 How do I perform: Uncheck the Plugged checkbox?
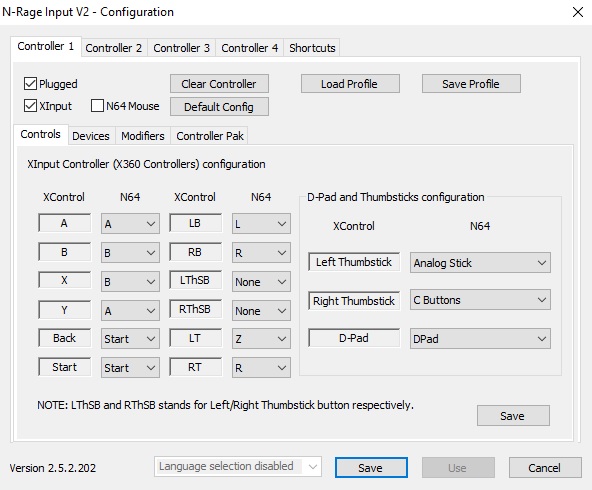point(30,83)
